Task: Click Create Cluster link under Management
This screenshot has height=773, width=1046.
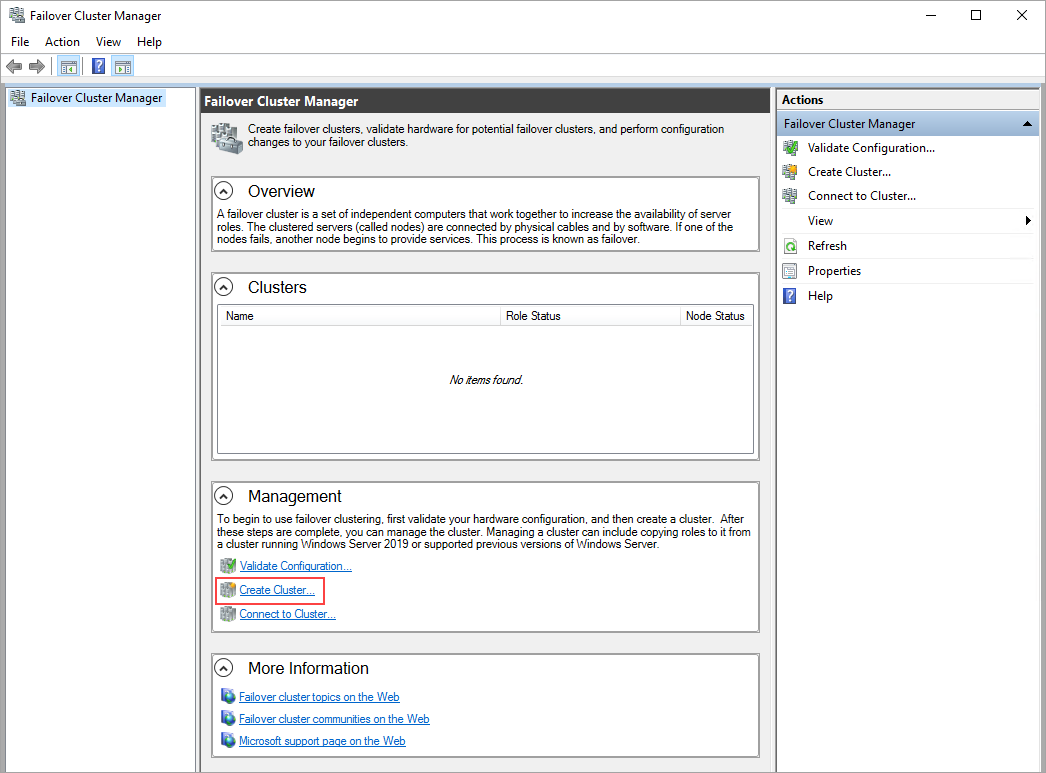Action: (x=277, y=590)
